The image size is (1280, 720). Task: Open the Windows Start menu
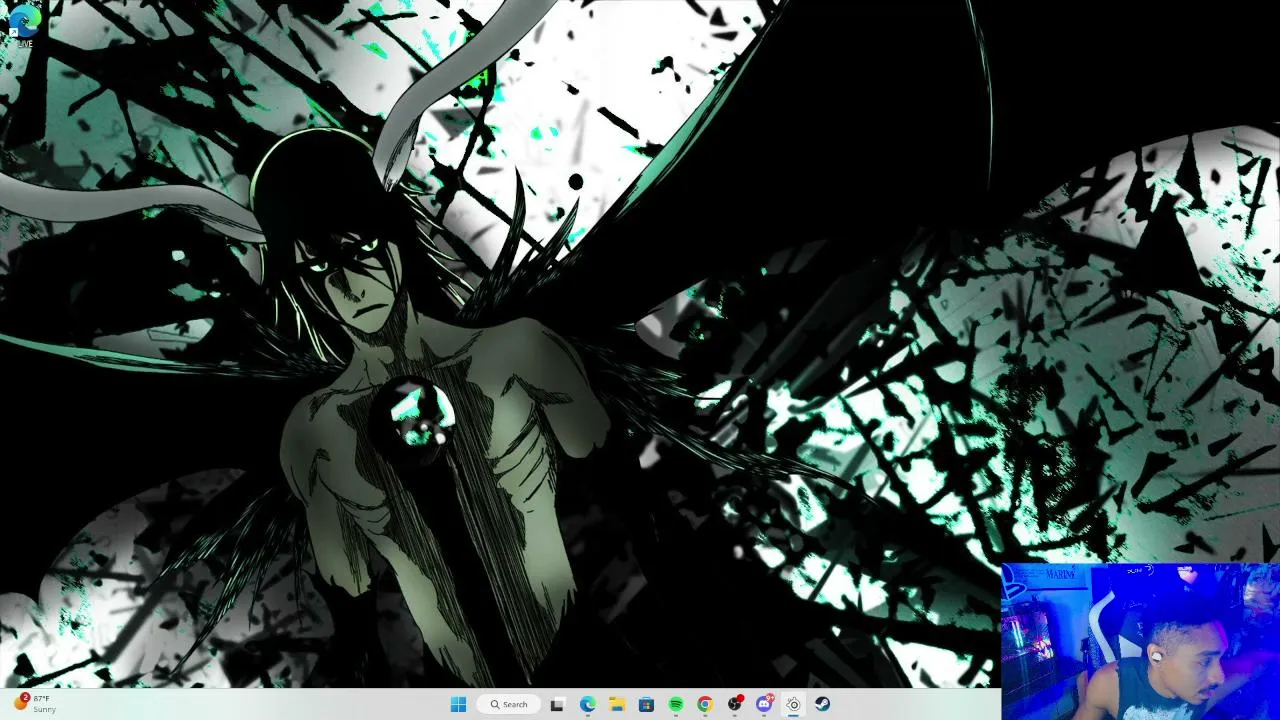(458, 704)
